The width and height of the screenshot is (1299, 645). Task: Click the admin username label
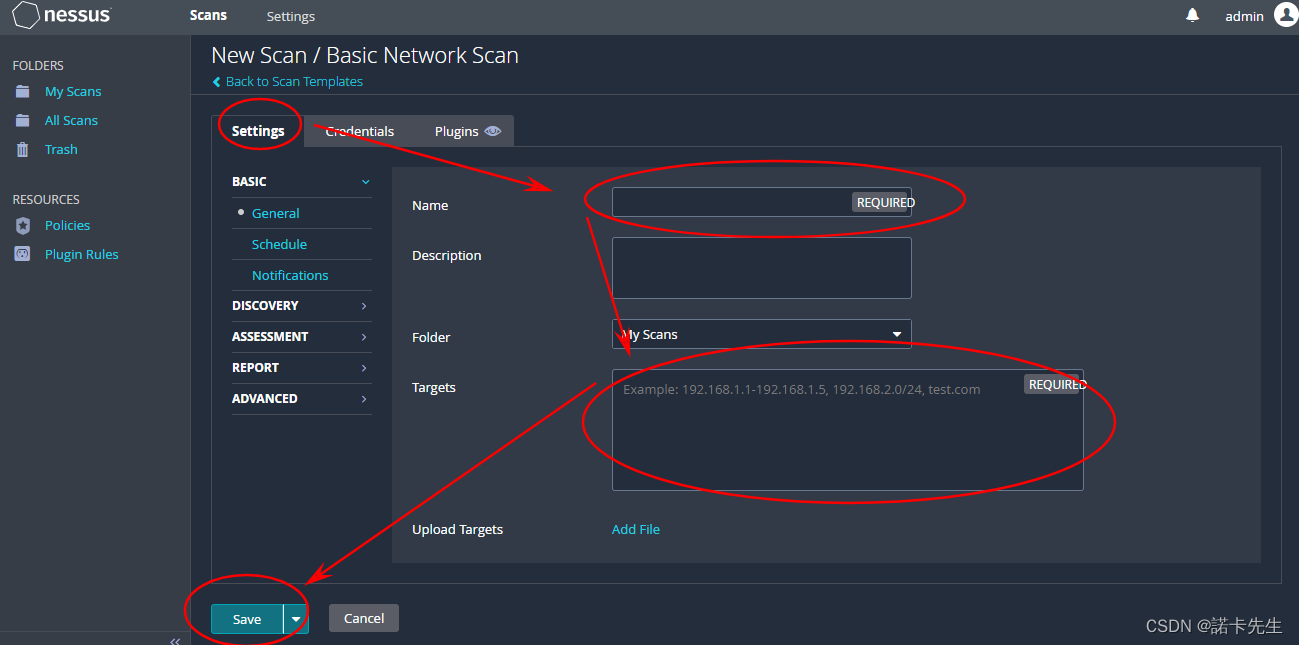(x=1245, y=16)
